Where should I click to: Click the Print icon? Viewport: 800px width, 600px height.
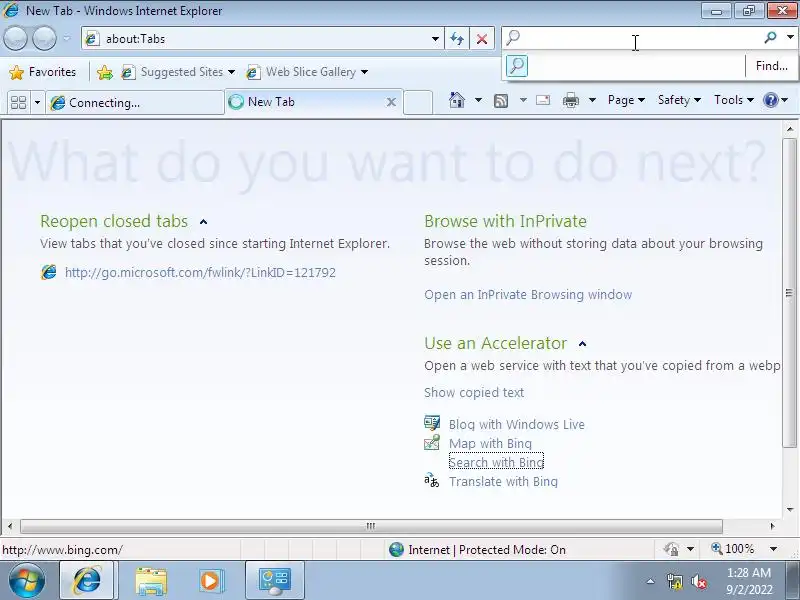570,101
